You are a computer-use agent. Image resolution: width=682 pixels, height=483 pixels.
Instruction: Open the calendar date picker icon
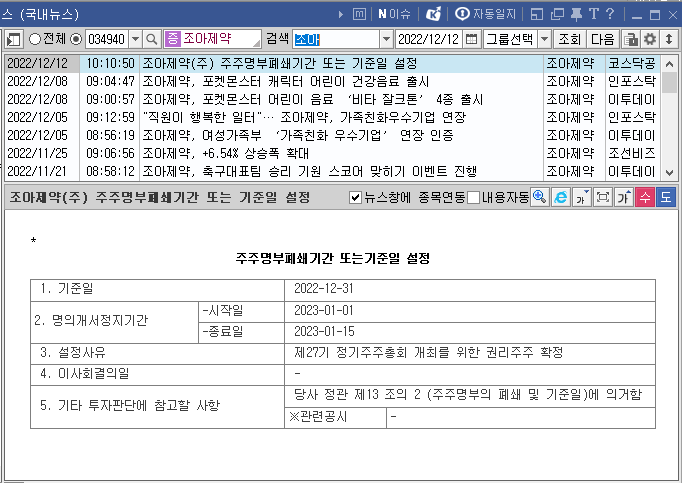click(x=471, y=40)
